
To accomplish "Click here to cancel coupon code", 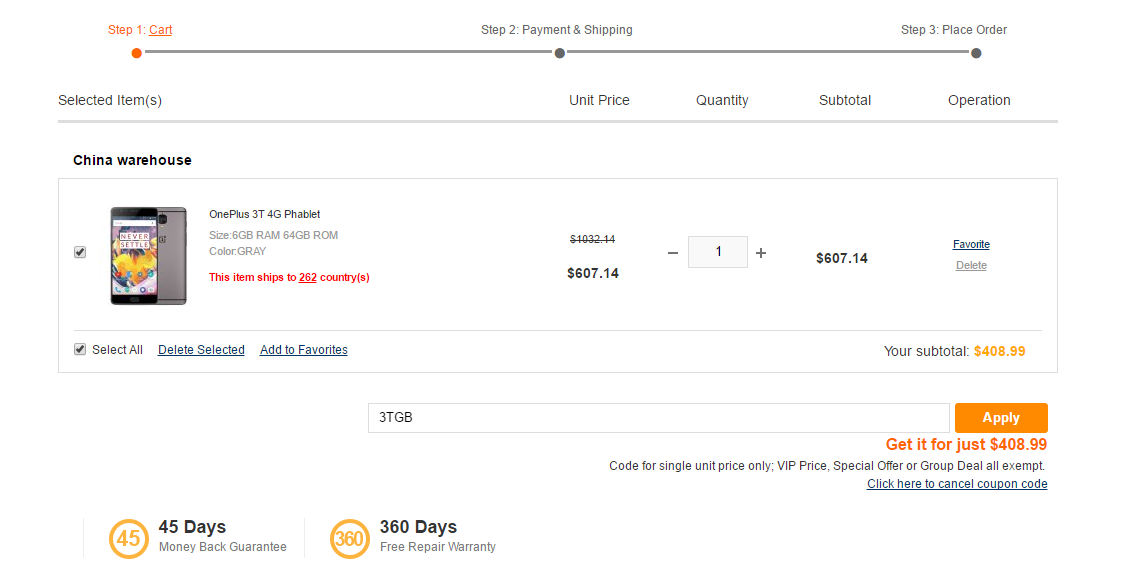I will click(957, 484).
